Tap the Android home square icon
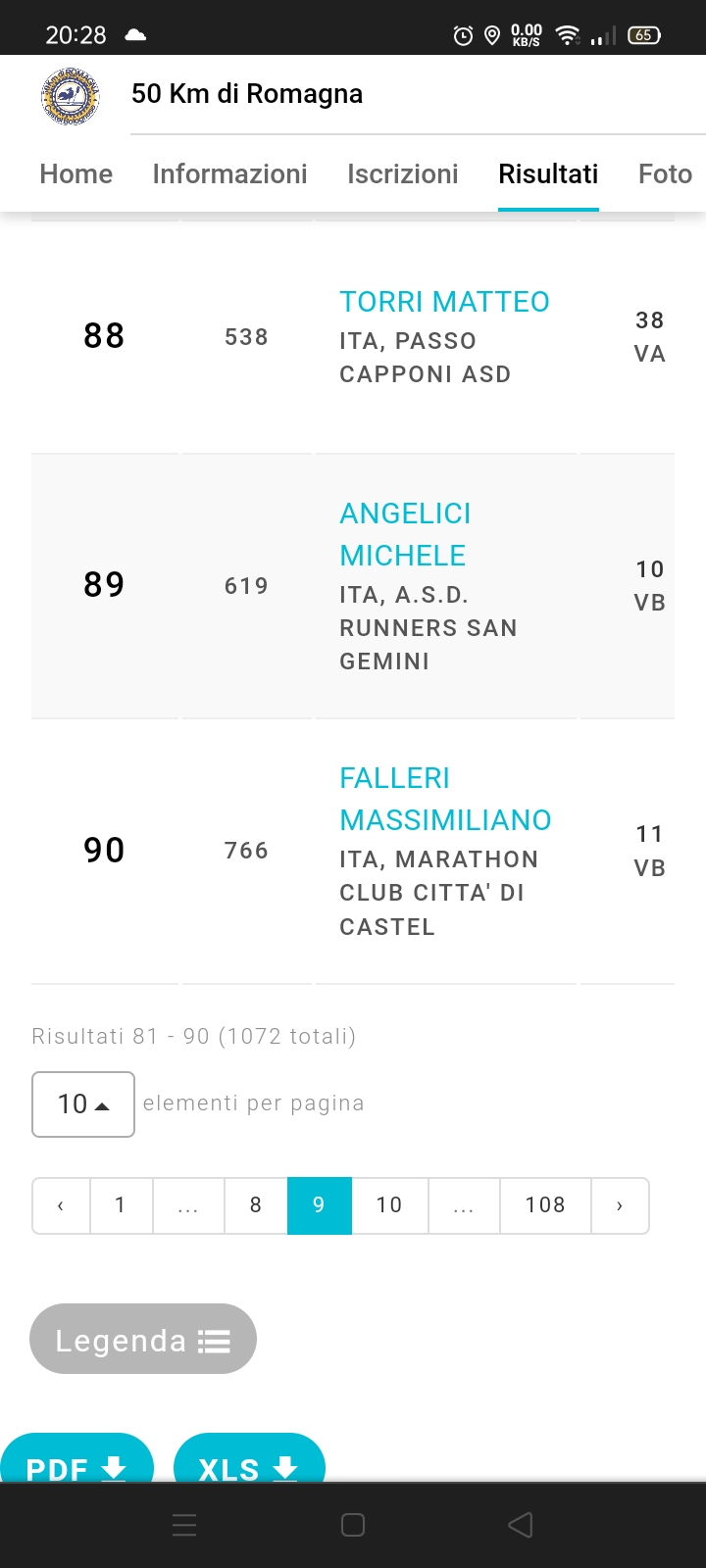The width and height of the screenshot is (706, 1568). click(x=353, y=1525)
